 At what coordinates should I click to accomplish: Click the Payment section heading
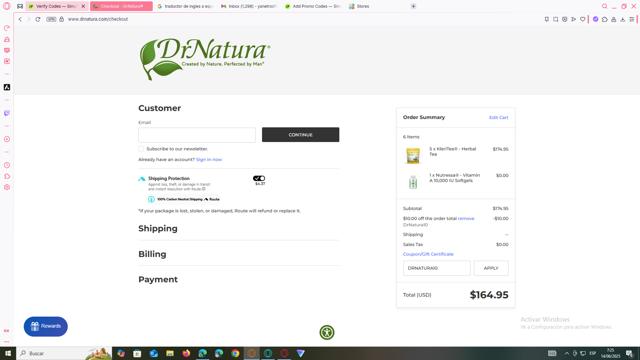point(158,280)
